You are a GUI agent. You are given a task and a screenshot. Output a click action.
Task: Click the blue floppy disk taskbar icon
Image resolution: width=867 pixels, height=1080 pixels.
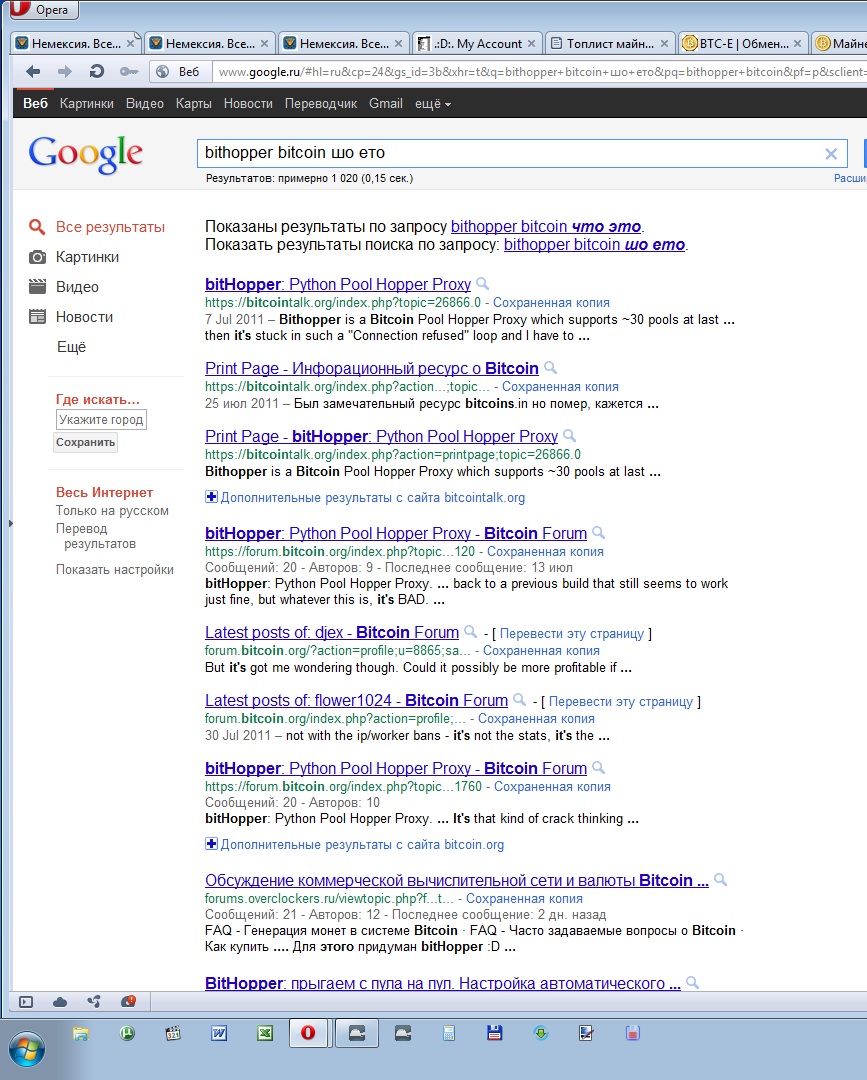(494, 1033)
